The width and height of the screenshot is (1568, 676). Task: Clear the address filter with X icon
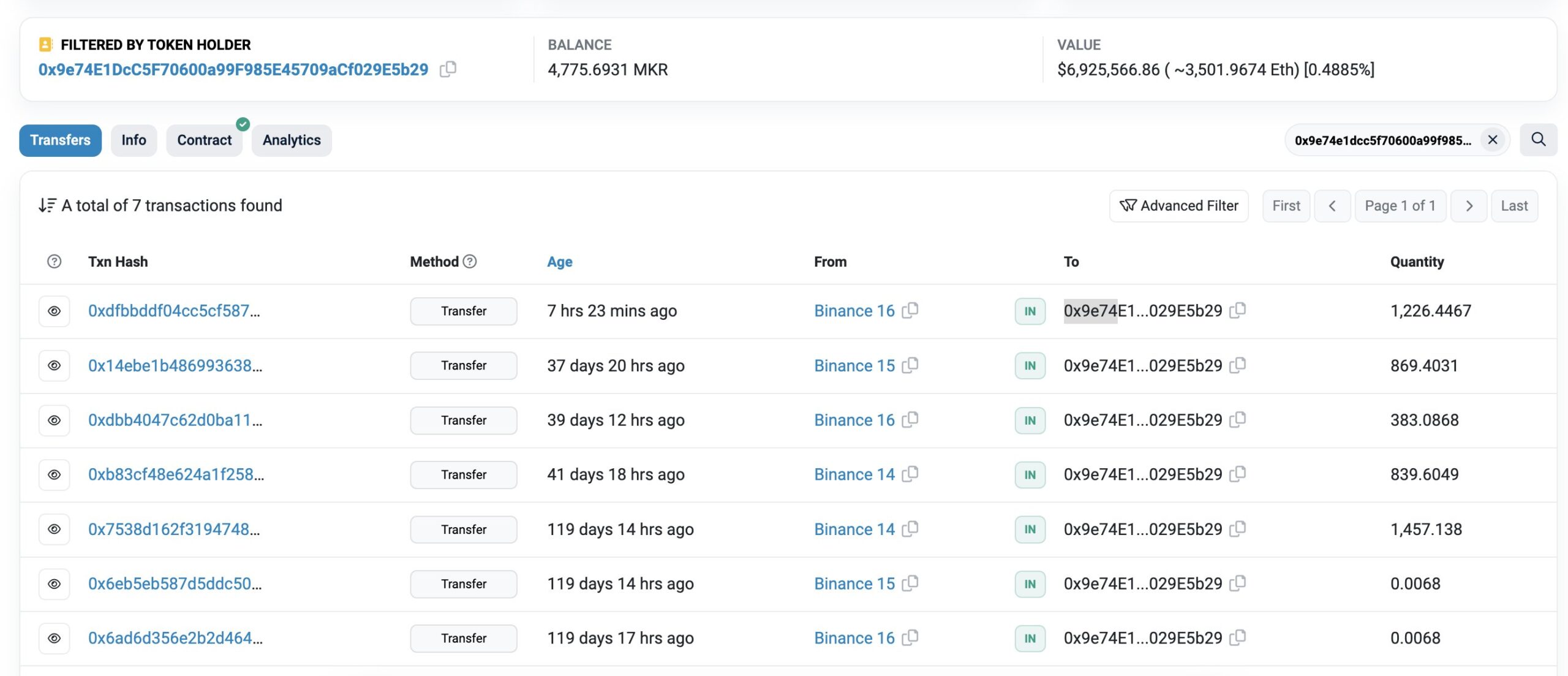(x=1493, y=140)
